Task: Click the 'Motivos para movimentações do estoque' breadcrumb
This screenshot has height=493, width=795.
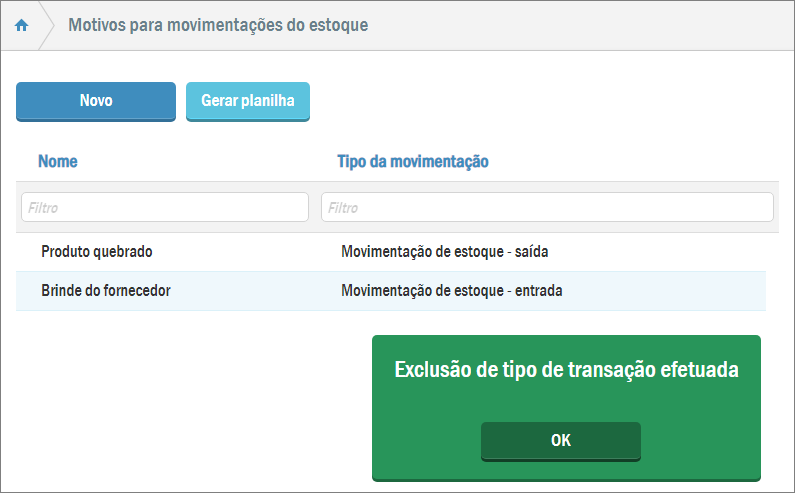Action: pyautogui.click(x=218, y=24)
